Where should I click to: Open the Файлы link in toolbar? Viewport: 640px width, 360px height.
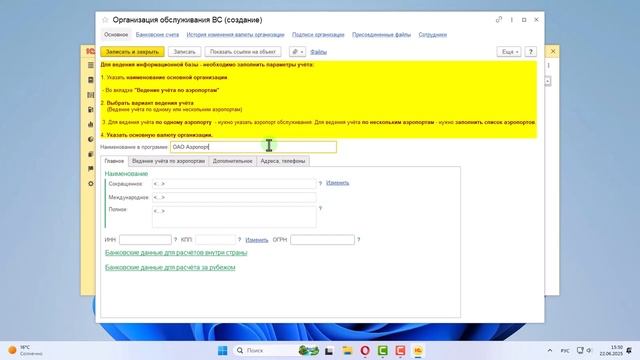click(x=318, y=52)
